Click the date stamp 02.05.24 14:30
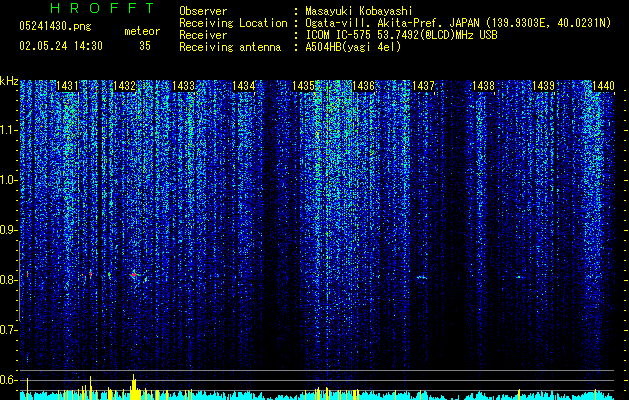This screenshot has height=400, width=629. coord(61,46)
